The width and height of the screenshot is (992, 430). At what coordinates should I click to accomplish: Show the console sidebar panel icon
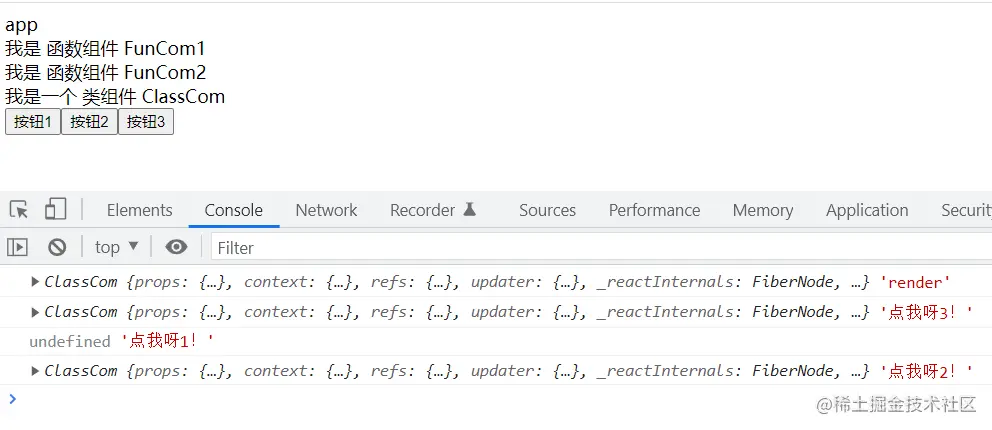pos(18,247)
